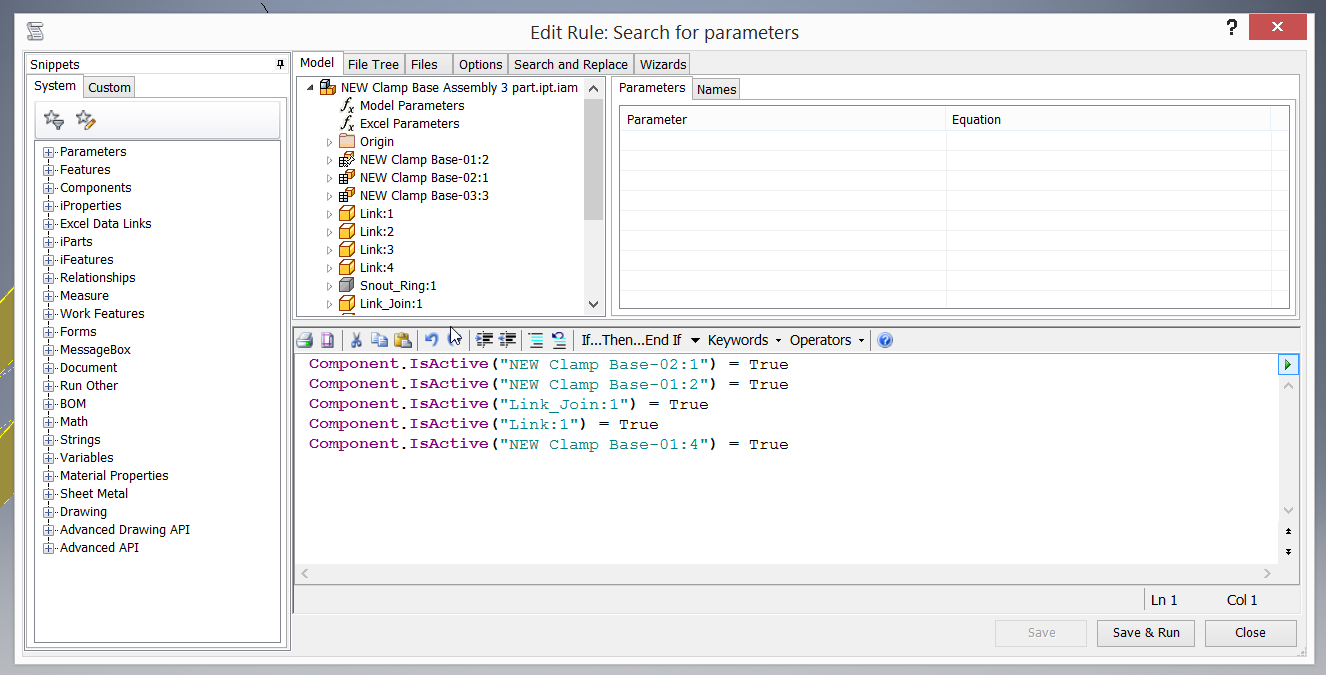Click the Cut scissors icon
The height and width of the screenshot is (675, 1326).
point(356,340)
